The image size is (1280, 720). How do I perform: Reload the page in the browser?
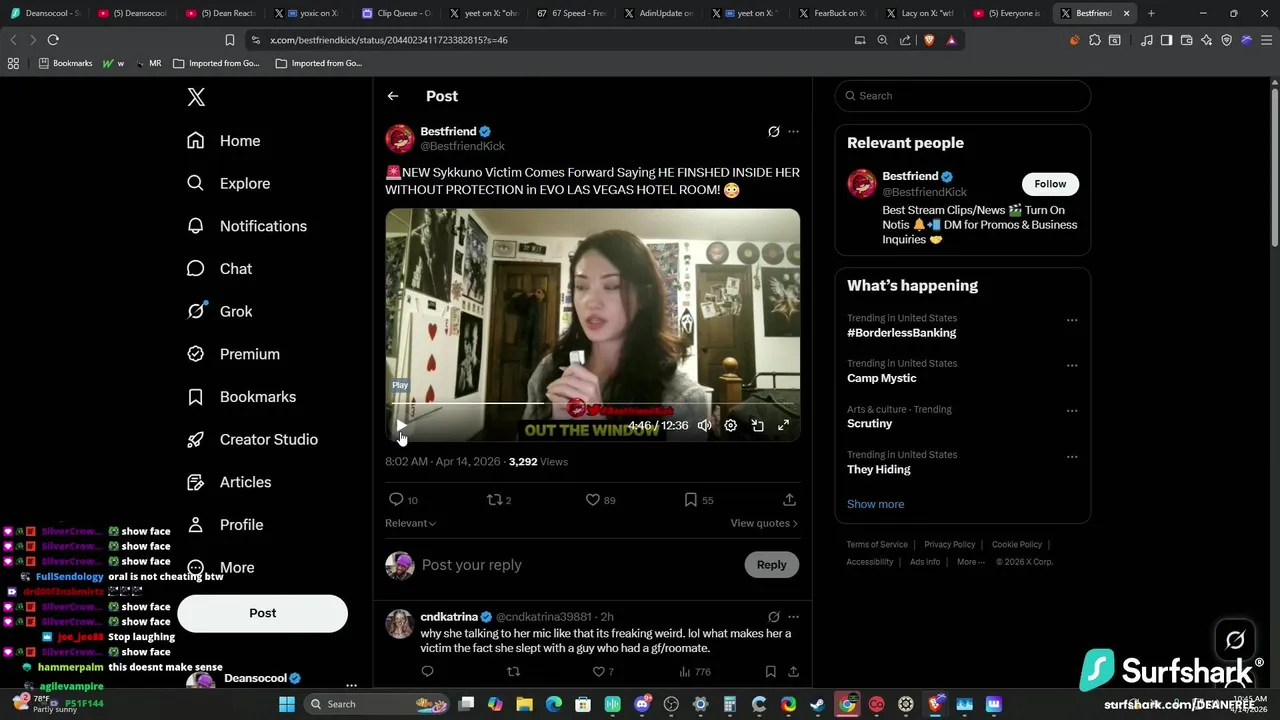click(53, 40)
